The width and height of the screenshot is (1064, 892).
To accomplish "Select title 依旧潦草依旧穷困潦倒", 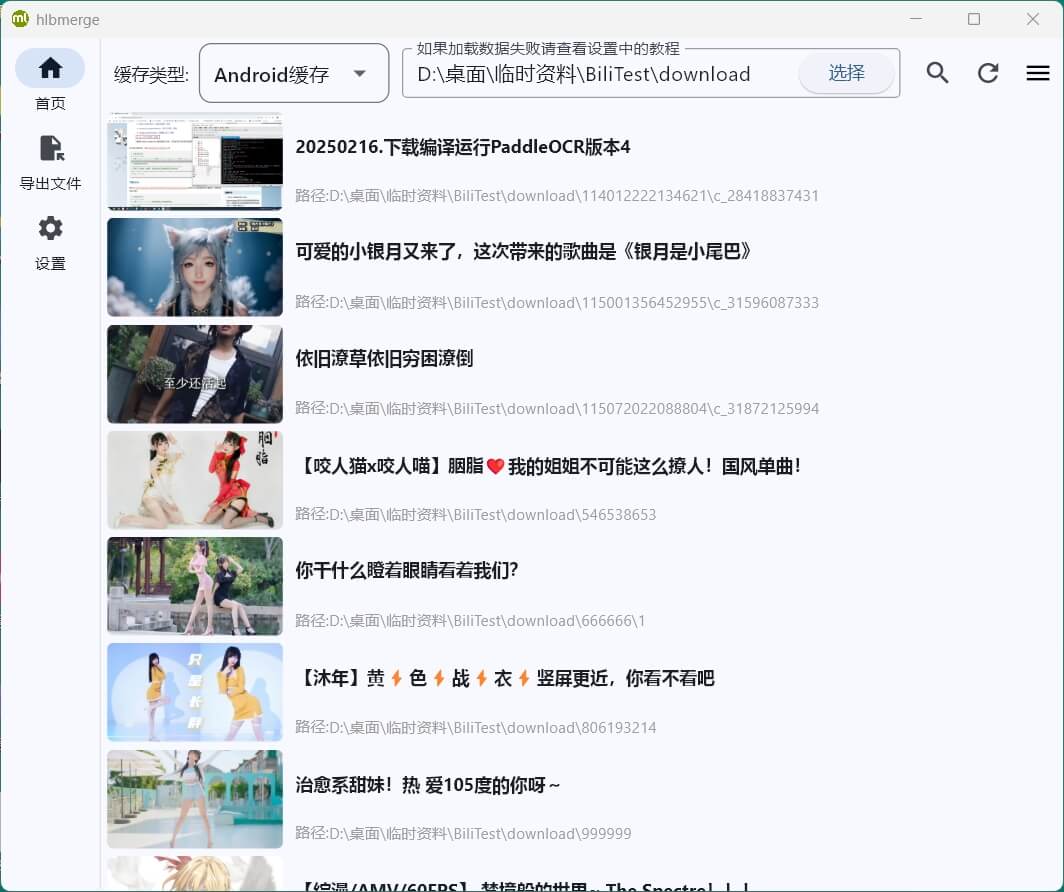I will (384, 358).
